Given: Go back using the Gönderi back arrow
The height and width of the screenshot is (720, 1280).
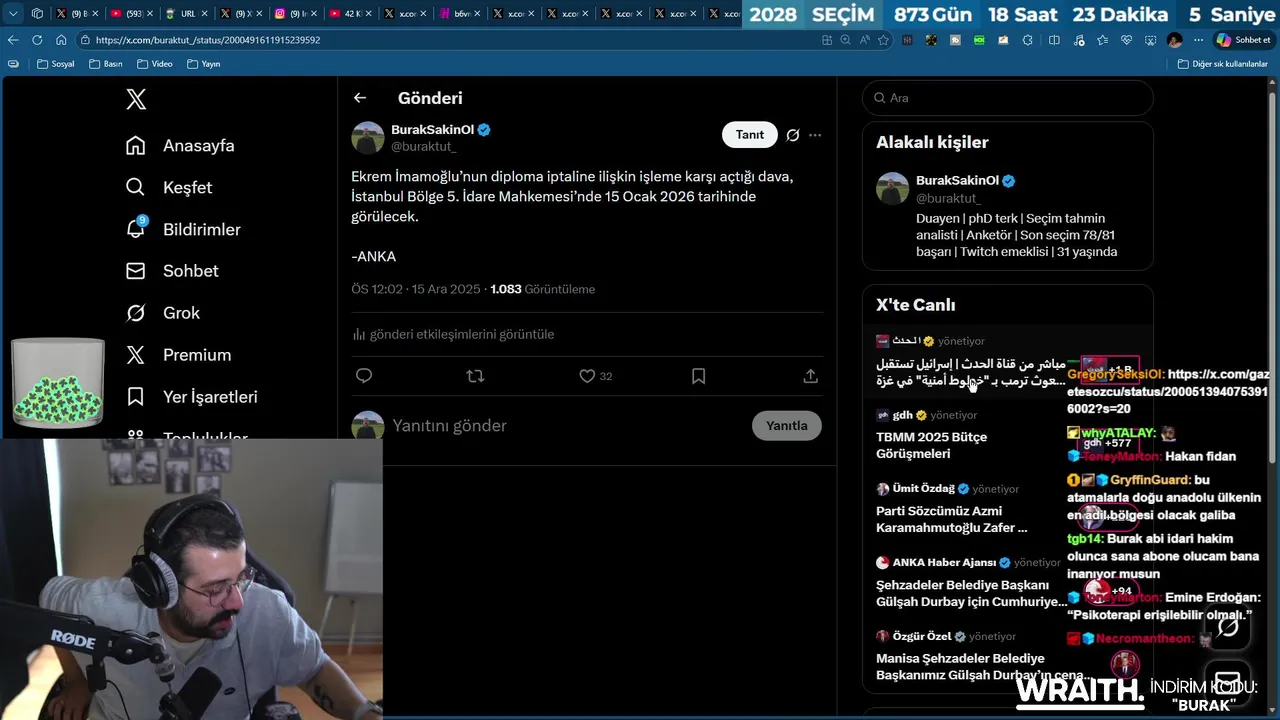Looking at the screenshot, I should click(x=360, y=98).
